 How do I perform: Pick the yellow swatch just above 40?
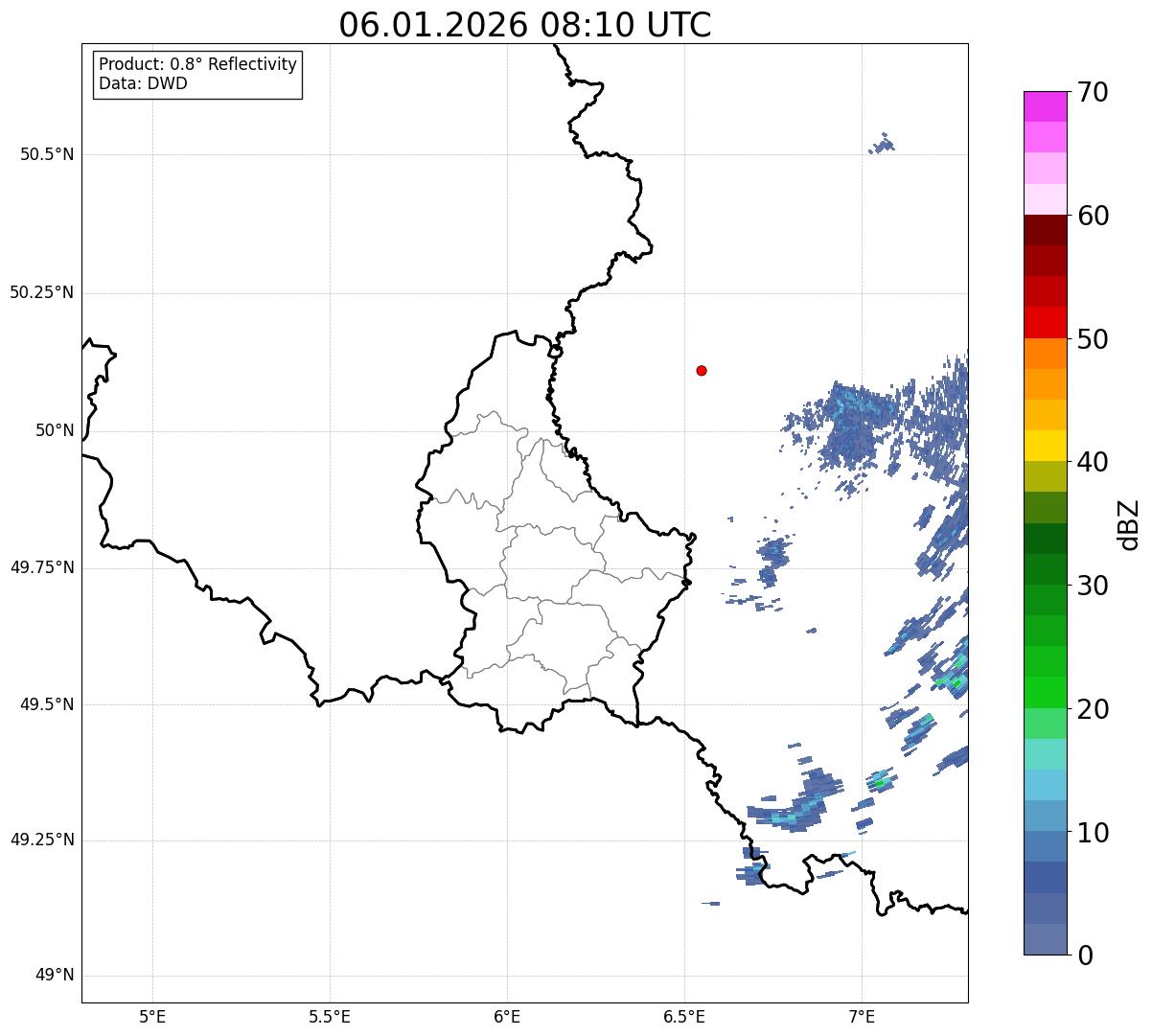(x=1045, y=446)
